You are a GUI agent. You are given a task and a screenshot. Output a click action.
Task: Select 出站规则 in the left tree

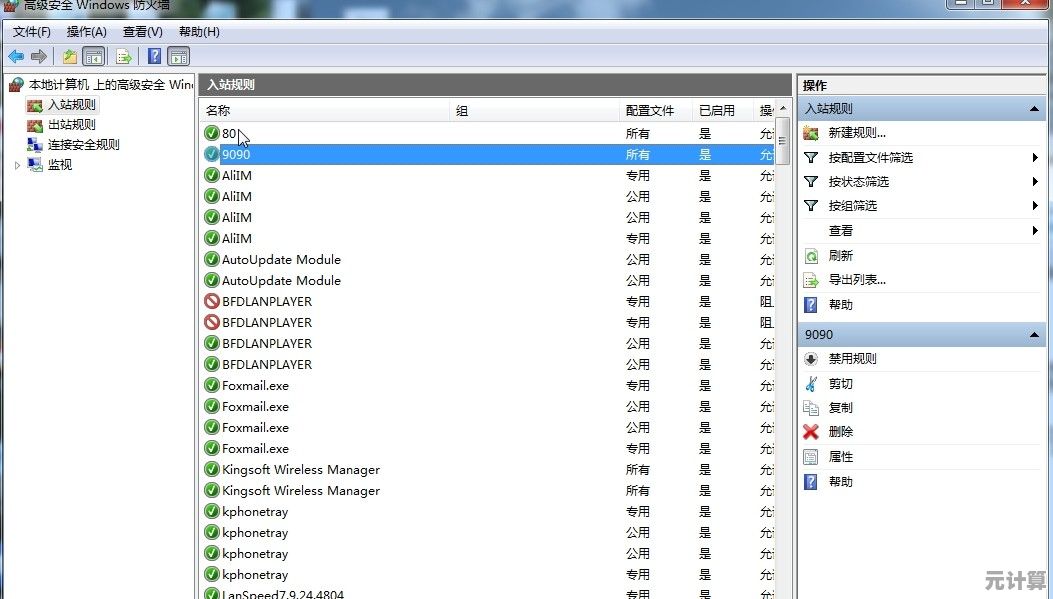click(71, 125)
